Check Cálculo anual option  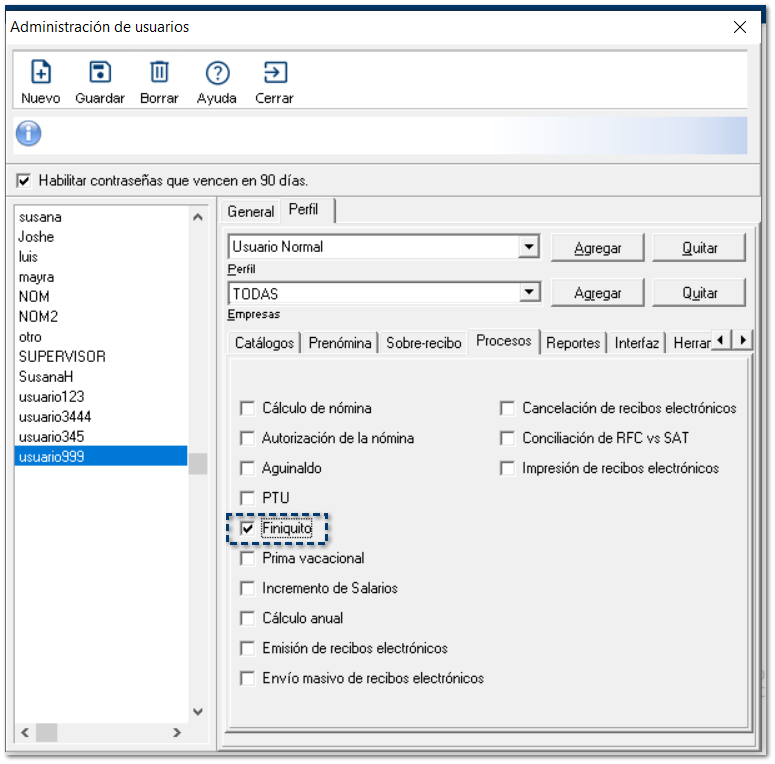(x=247, y=618)
